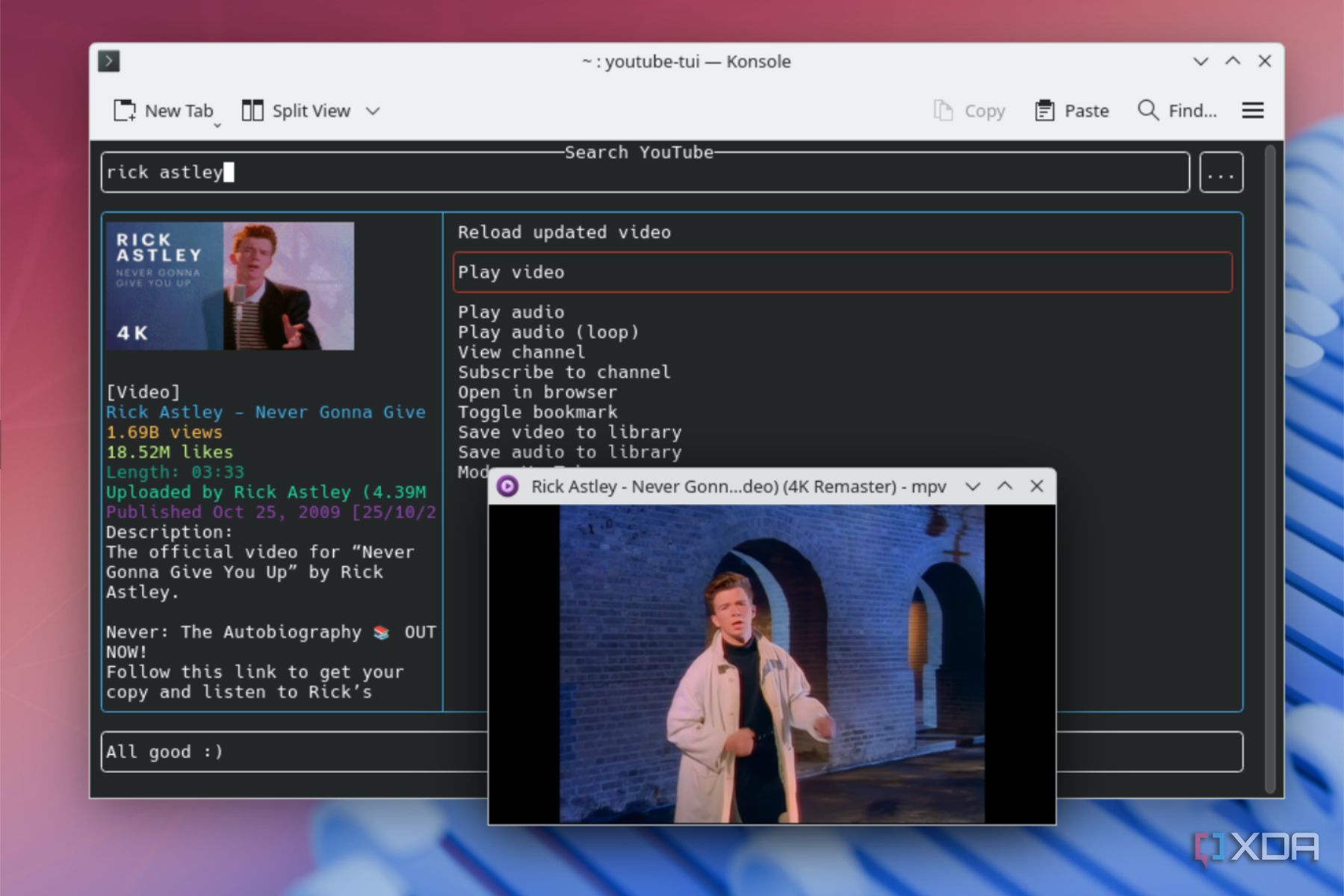Minimize the mpv player window

973,487
